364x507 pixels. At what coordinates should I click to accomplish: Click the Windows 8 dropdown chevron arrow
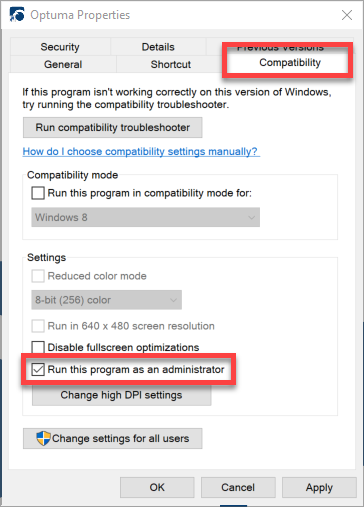251,218
